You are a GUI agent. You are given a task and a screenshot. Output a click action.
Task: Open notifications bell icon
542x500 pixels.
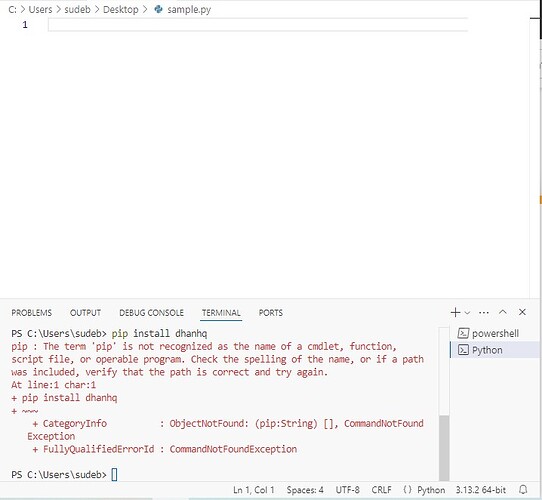[523, 490]
